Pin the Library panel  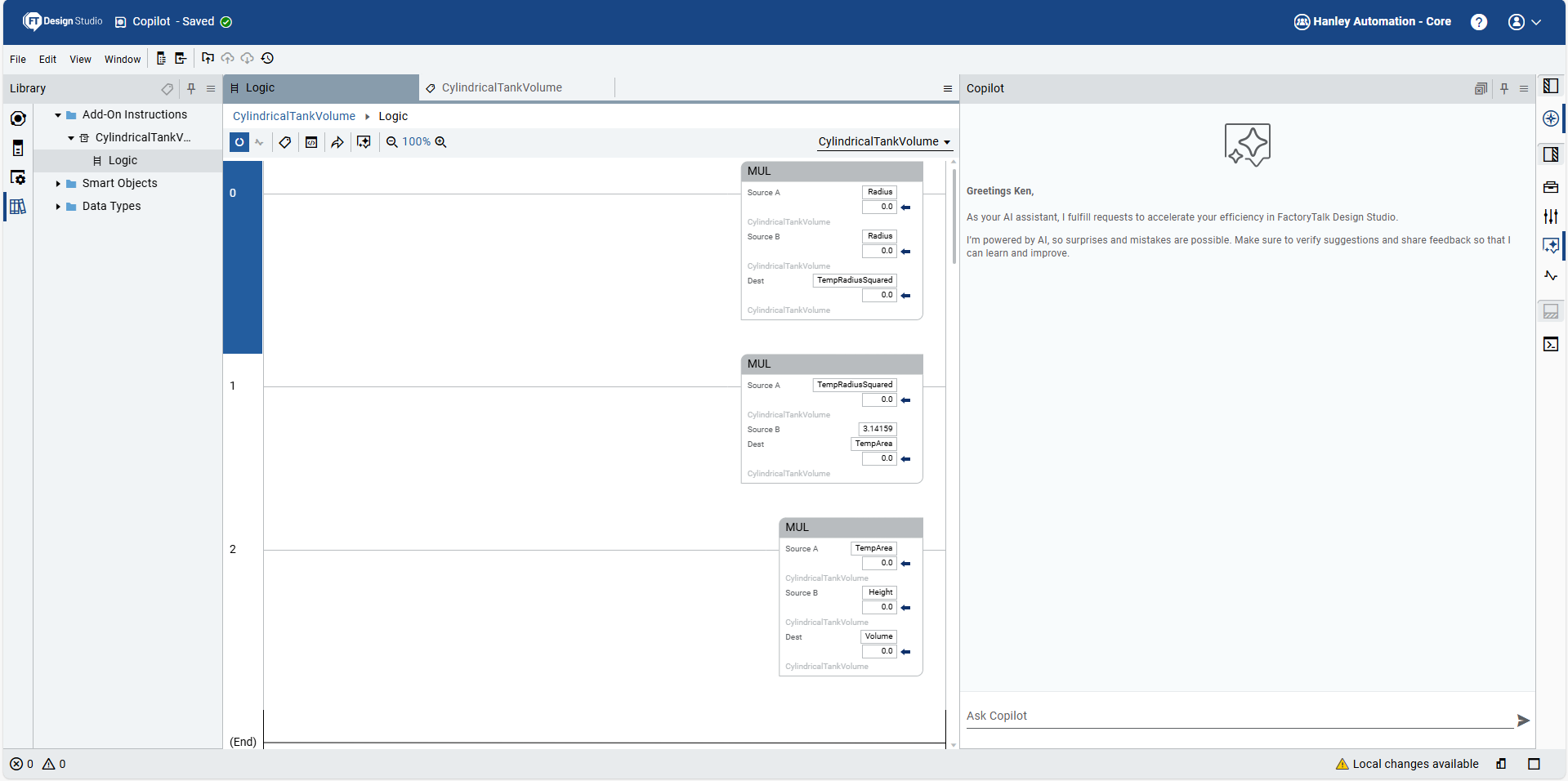click(191, 88)
